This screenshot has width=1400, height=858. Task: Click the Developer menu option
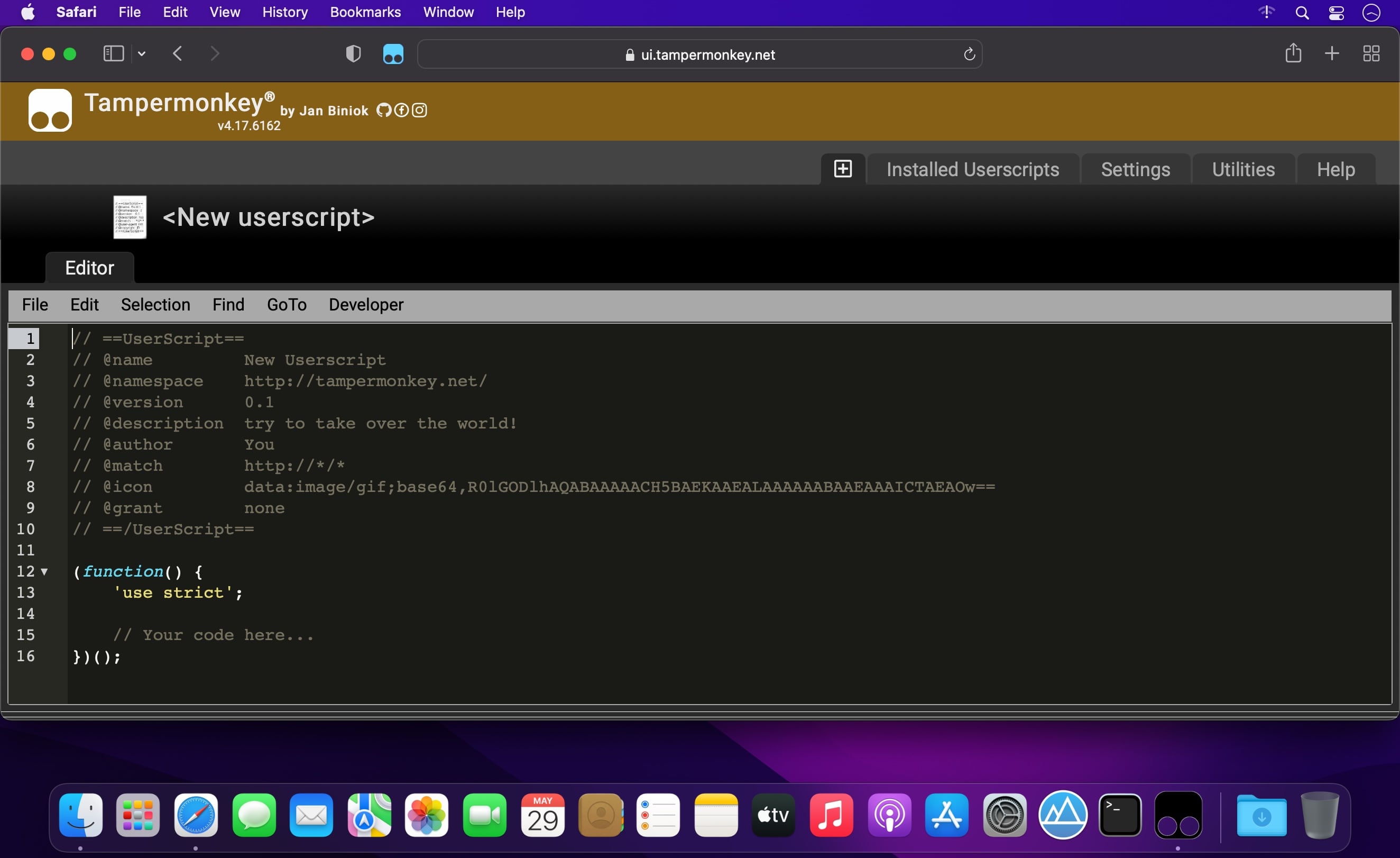pos(366,305)
